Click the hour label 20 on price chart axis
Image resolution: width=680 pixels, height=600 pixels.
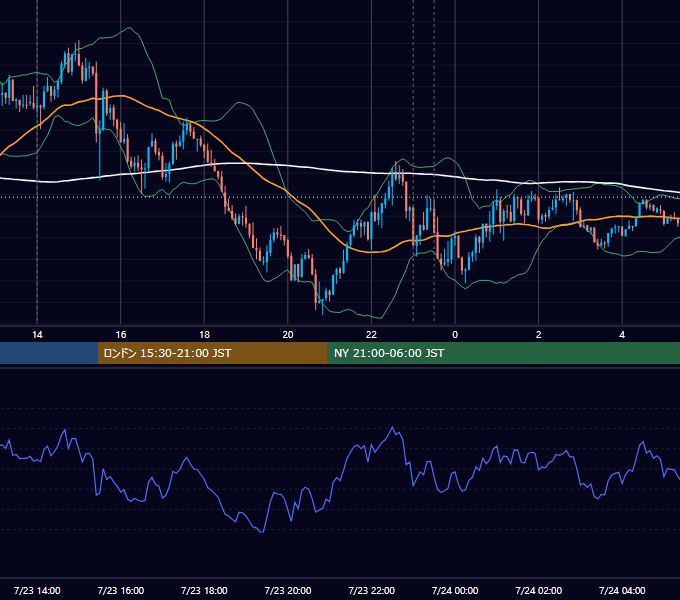[x=288, y=335]
